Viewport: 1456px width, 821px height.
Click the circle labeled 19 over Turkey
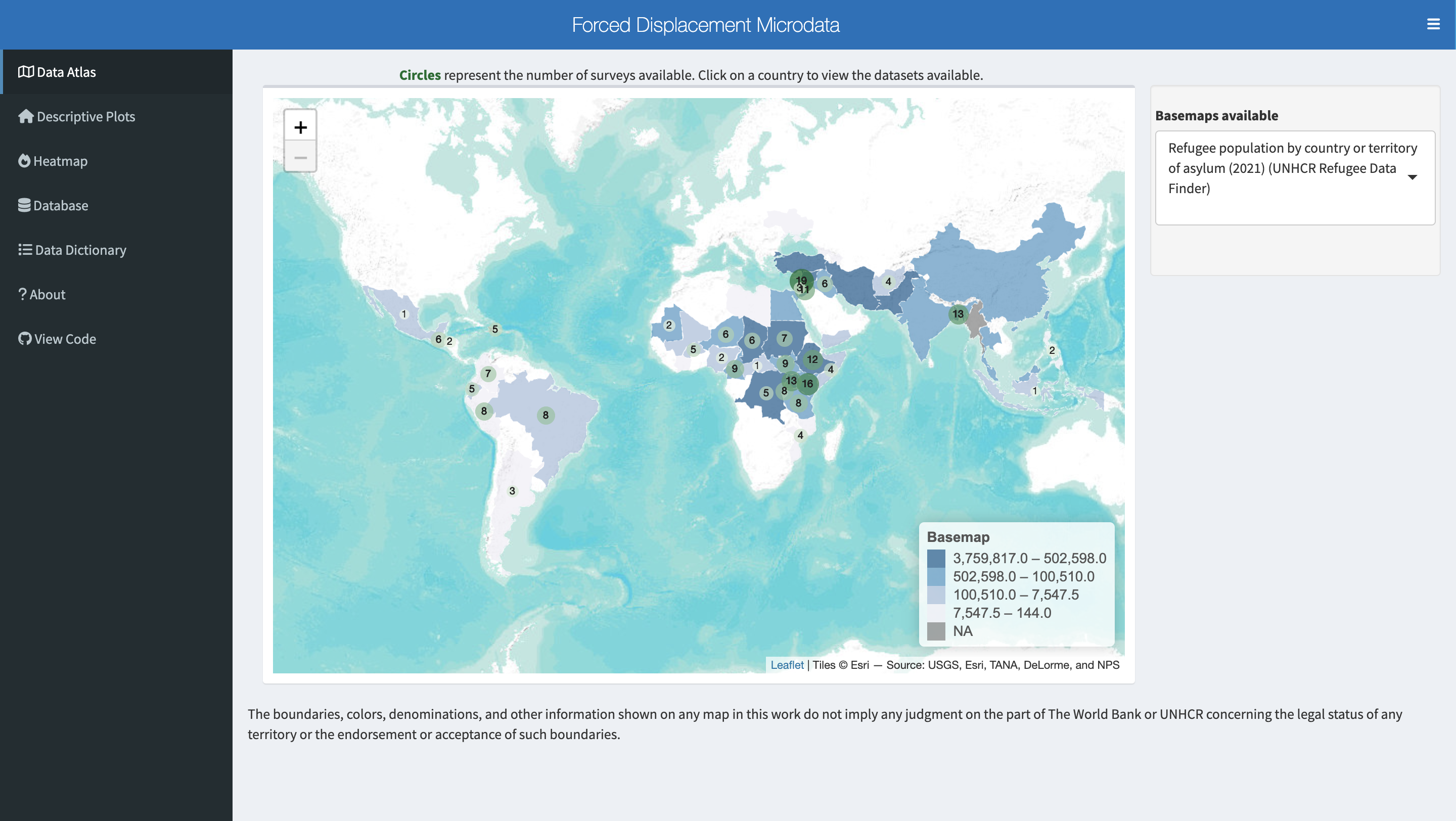[801, 280]
